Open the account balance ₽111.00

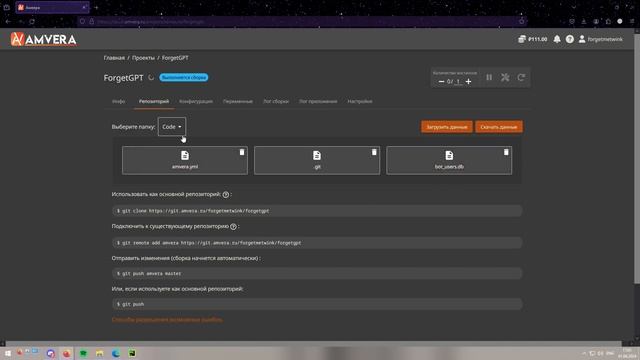[x=533, y=39]
